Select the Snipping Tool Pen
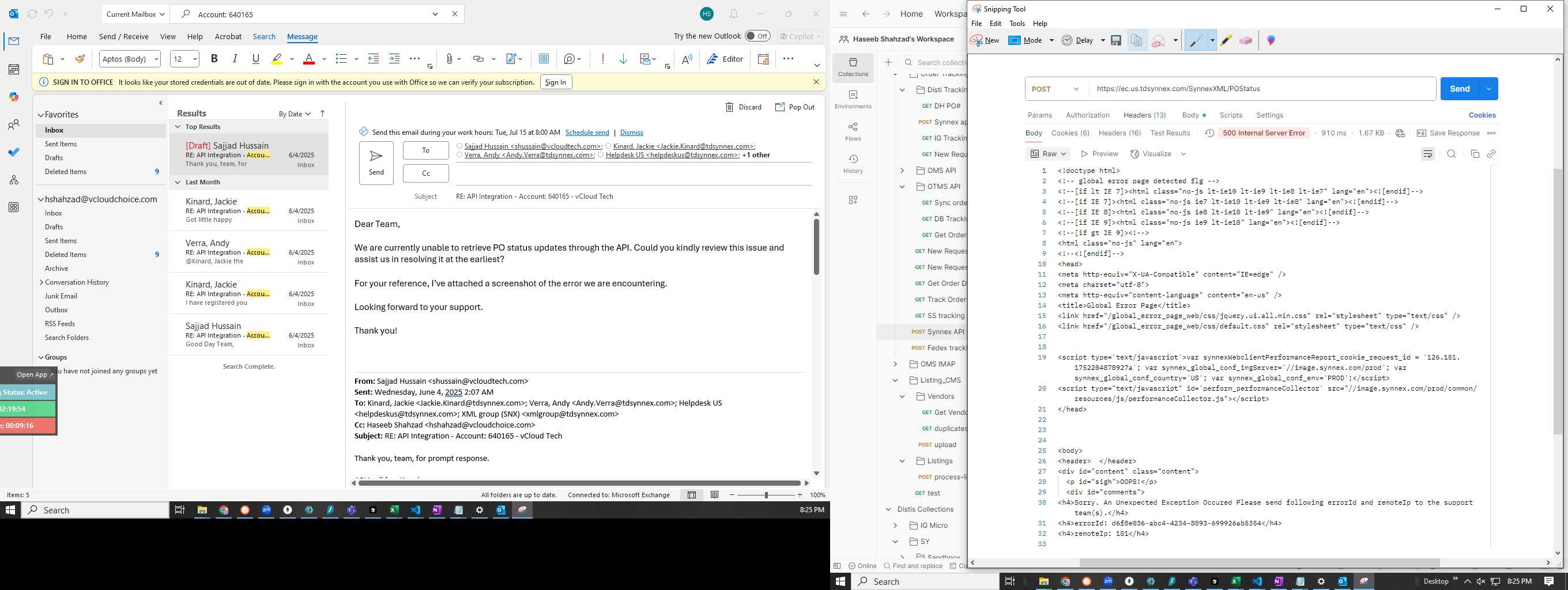The image size is (1568, 590). (1196, 41)
